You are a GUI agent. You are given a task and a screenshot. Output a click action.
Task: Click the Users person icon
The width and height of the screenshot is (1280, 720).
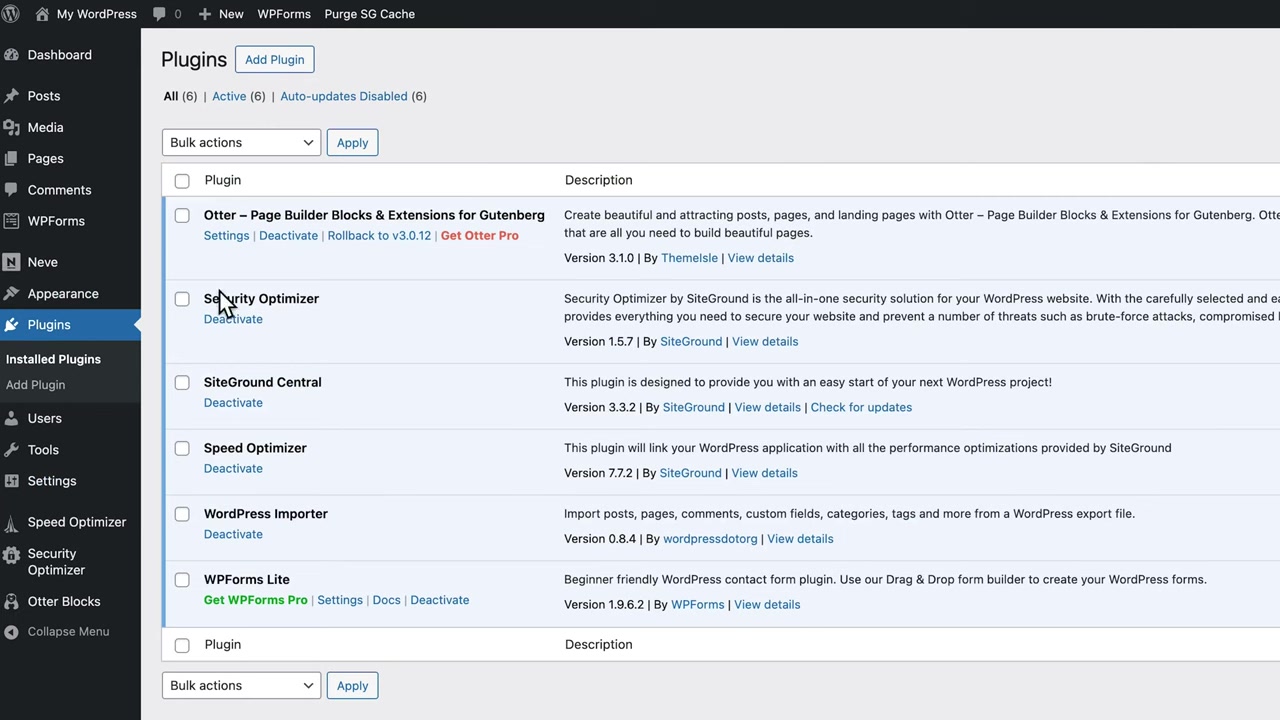pos(11,419)
